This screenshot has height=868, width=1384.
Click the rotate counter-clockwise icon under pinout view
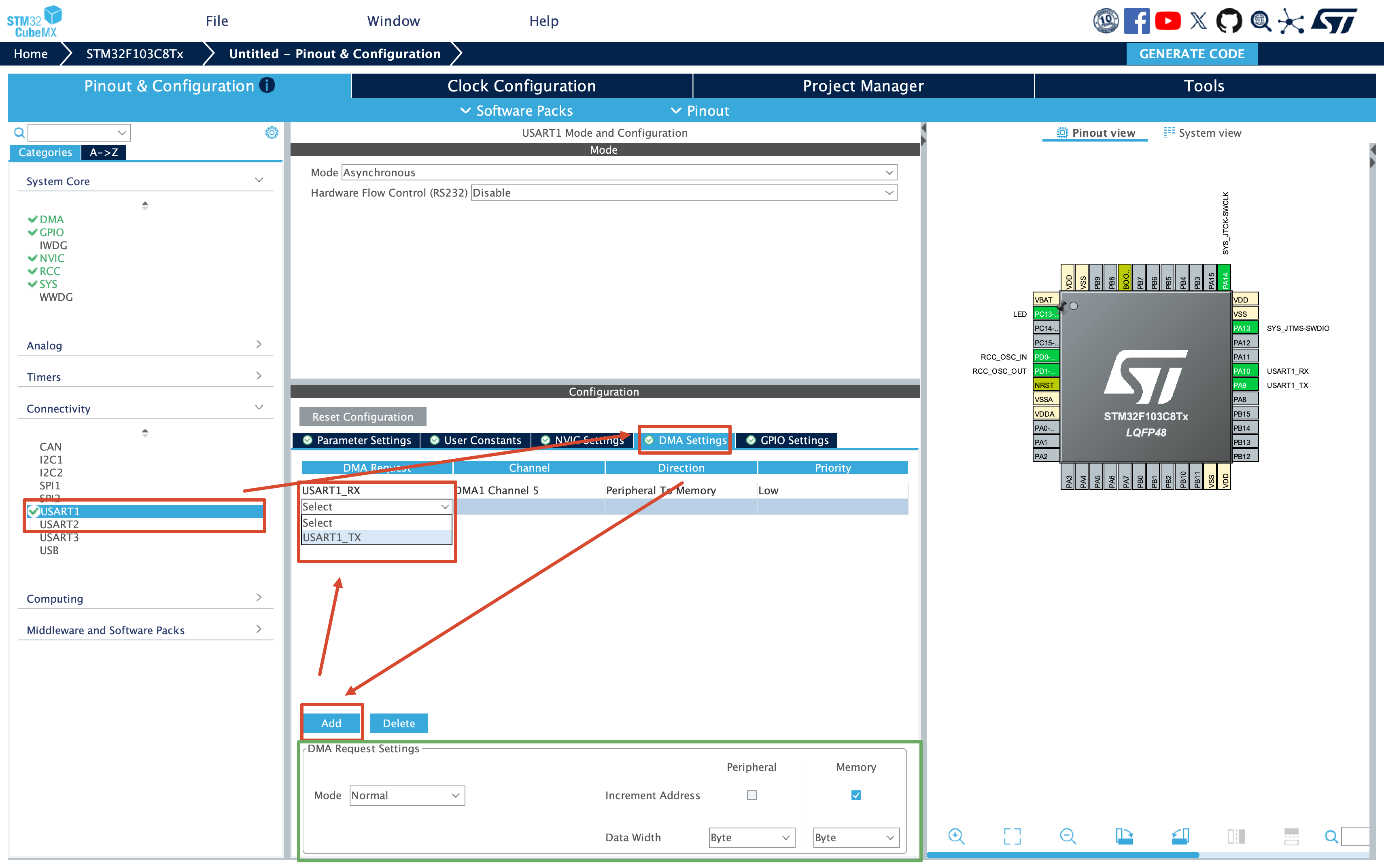(1180, 836)
